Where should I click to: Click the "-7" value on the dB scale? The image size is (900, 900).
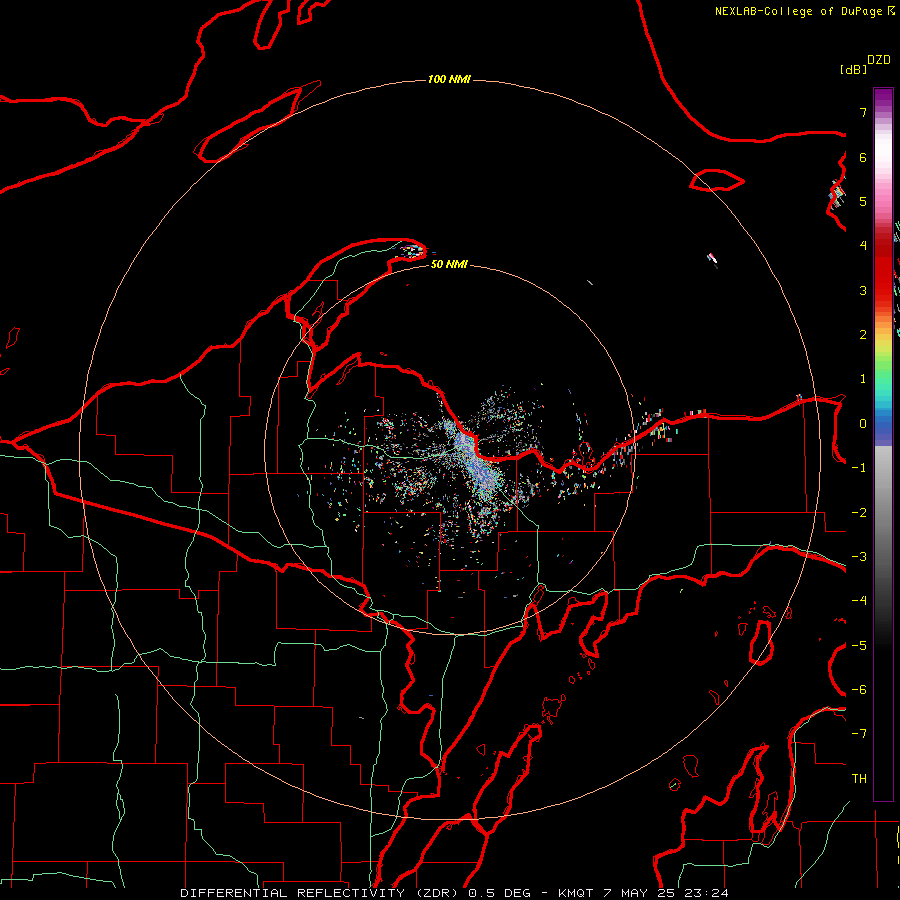point(859,734)
